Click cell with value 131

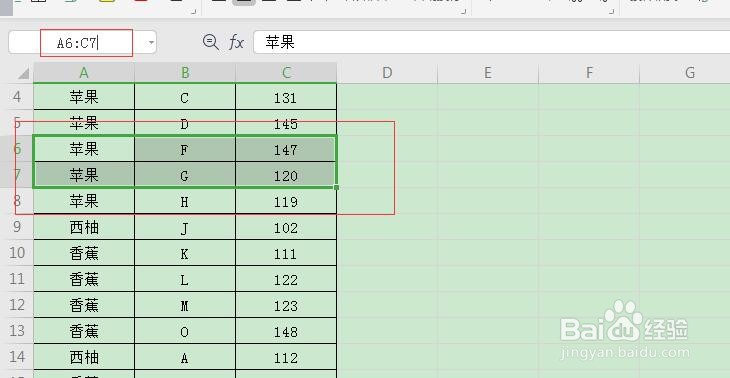(x=286, y=97)
